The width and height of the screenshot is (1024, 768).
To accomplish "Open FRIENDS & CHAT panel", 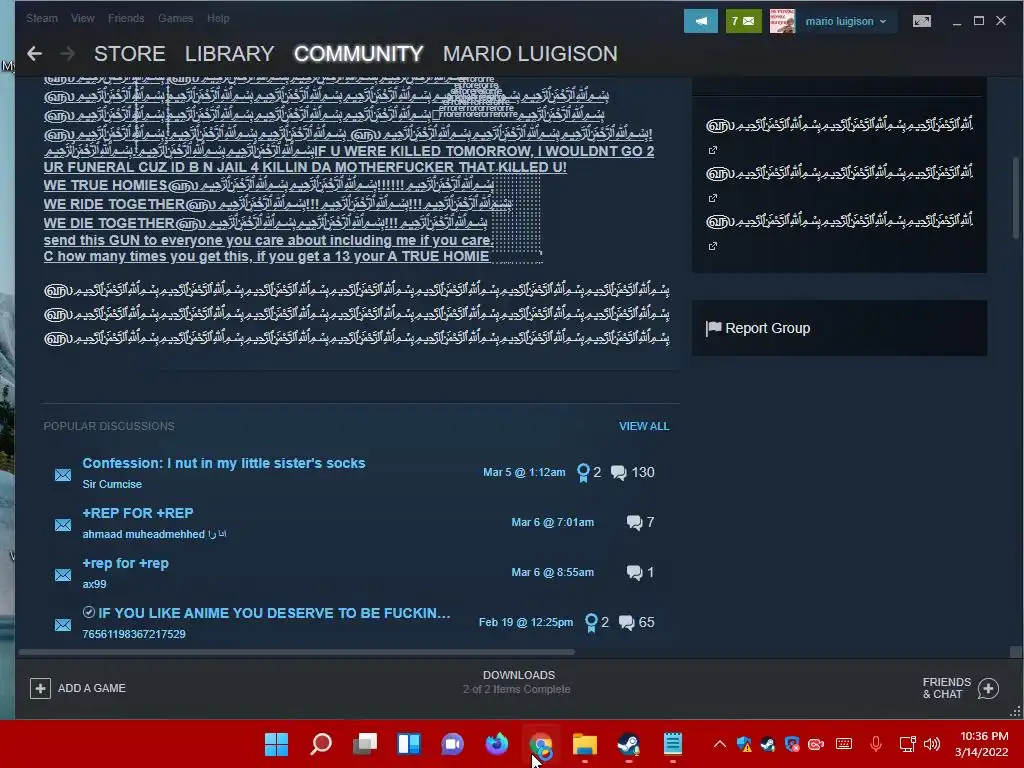I will point(961,688).
